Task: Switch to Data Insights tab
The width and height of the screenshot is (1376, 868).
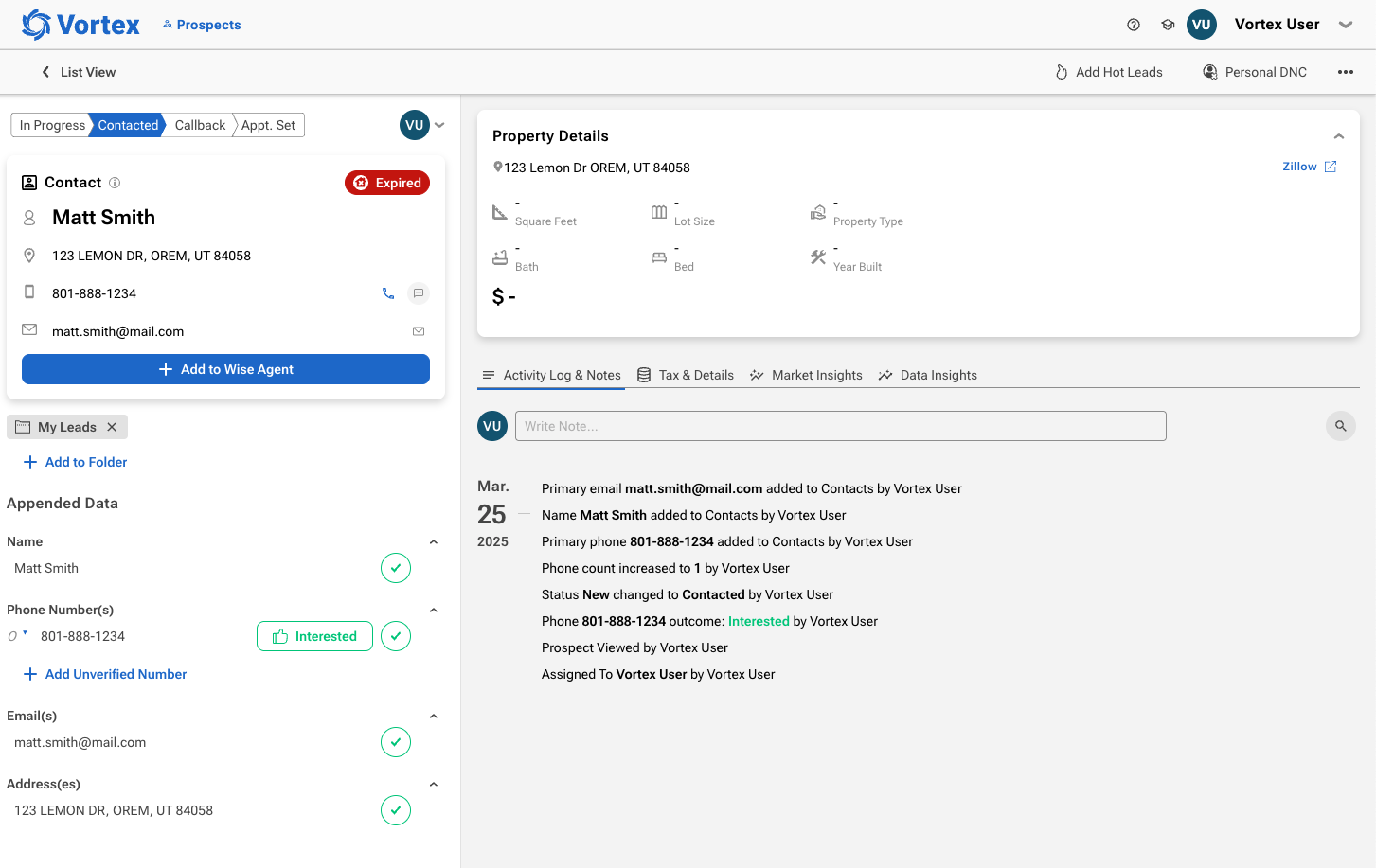Action: tap(928, 375)
